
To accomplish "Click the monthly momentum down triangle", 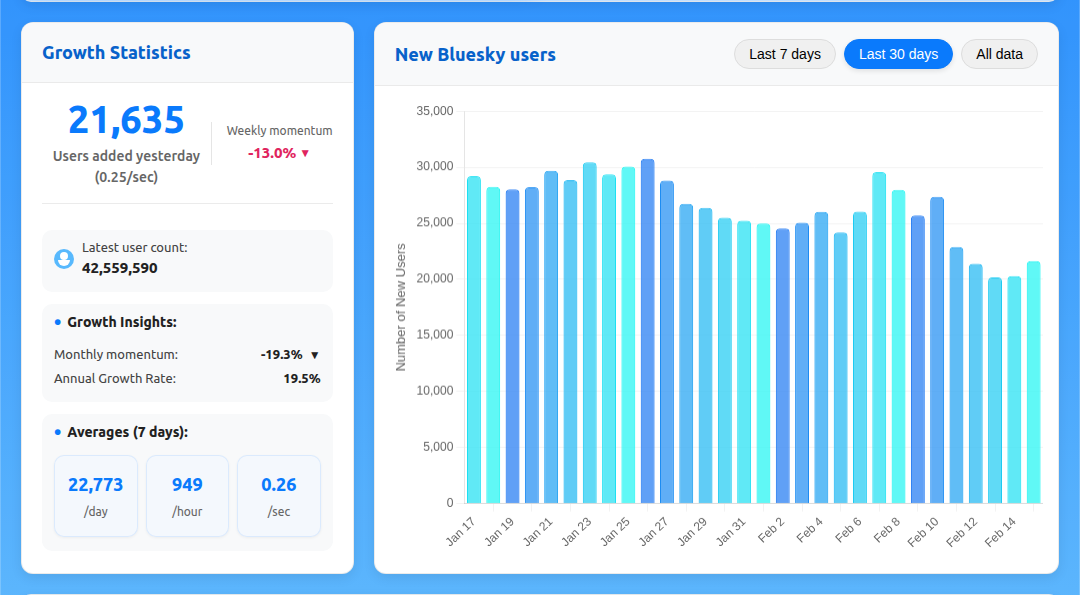I will 314,355.
